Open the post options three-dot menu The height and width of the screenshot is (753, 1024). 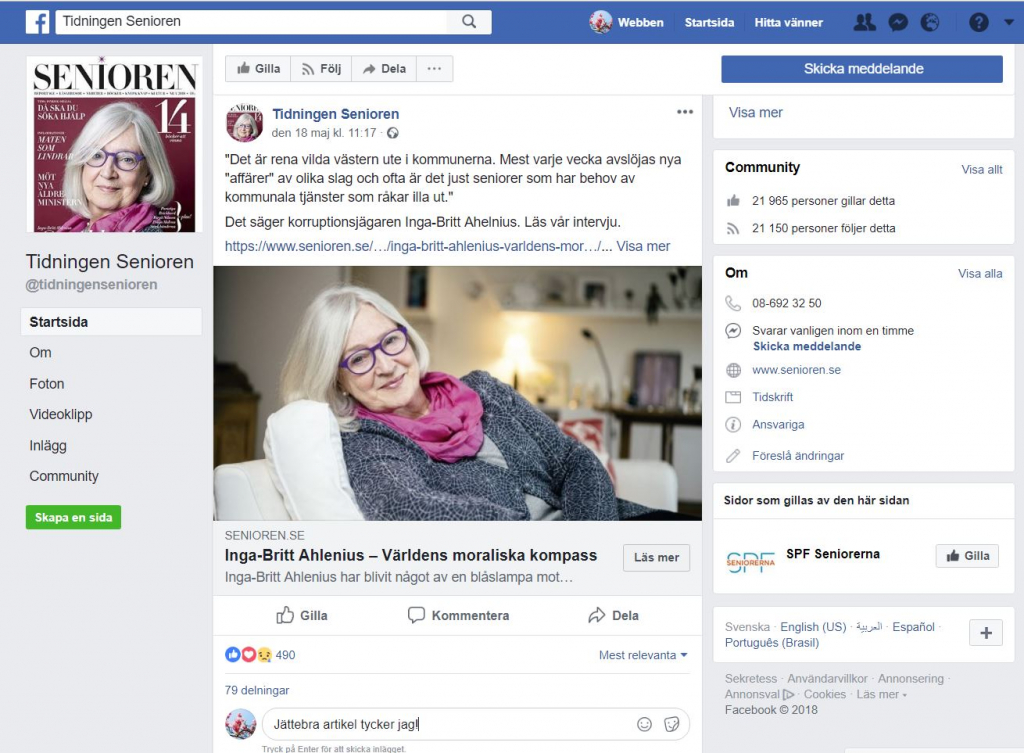(684, 112)
